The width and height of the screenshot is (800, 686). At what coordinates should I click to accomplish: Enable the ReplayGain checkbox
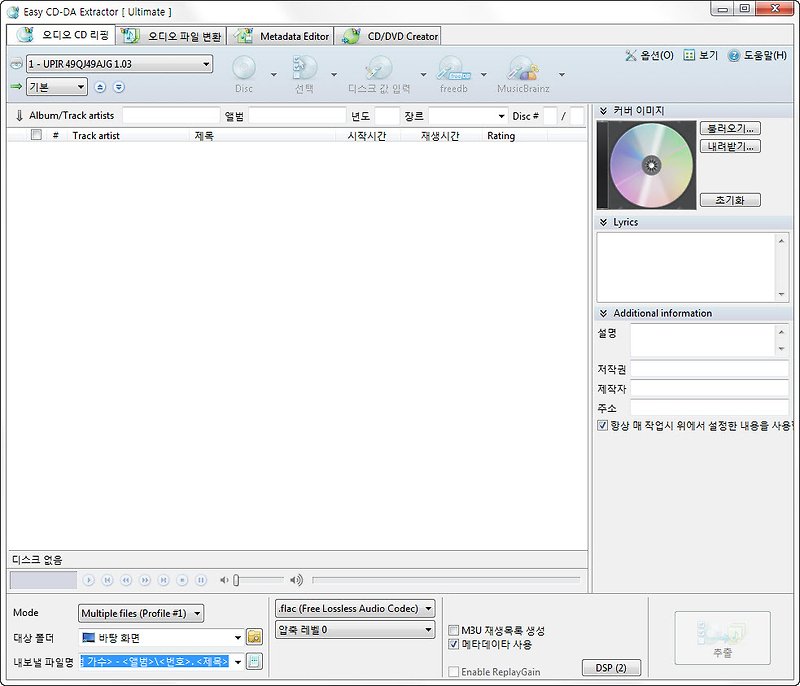[454, 672]
